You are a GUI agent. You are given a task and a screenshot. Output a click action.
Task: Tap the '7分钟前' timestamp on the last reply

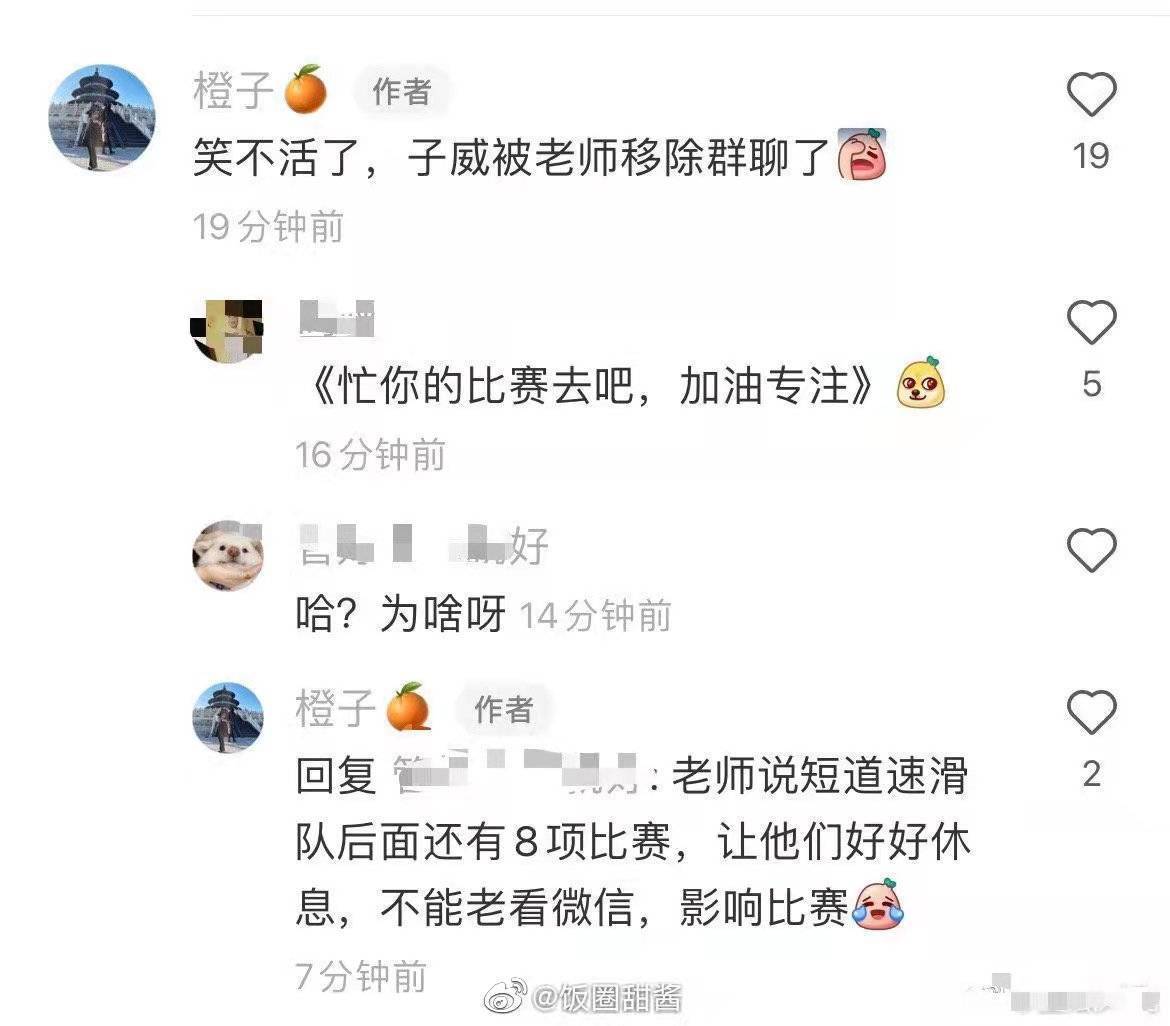360,977
